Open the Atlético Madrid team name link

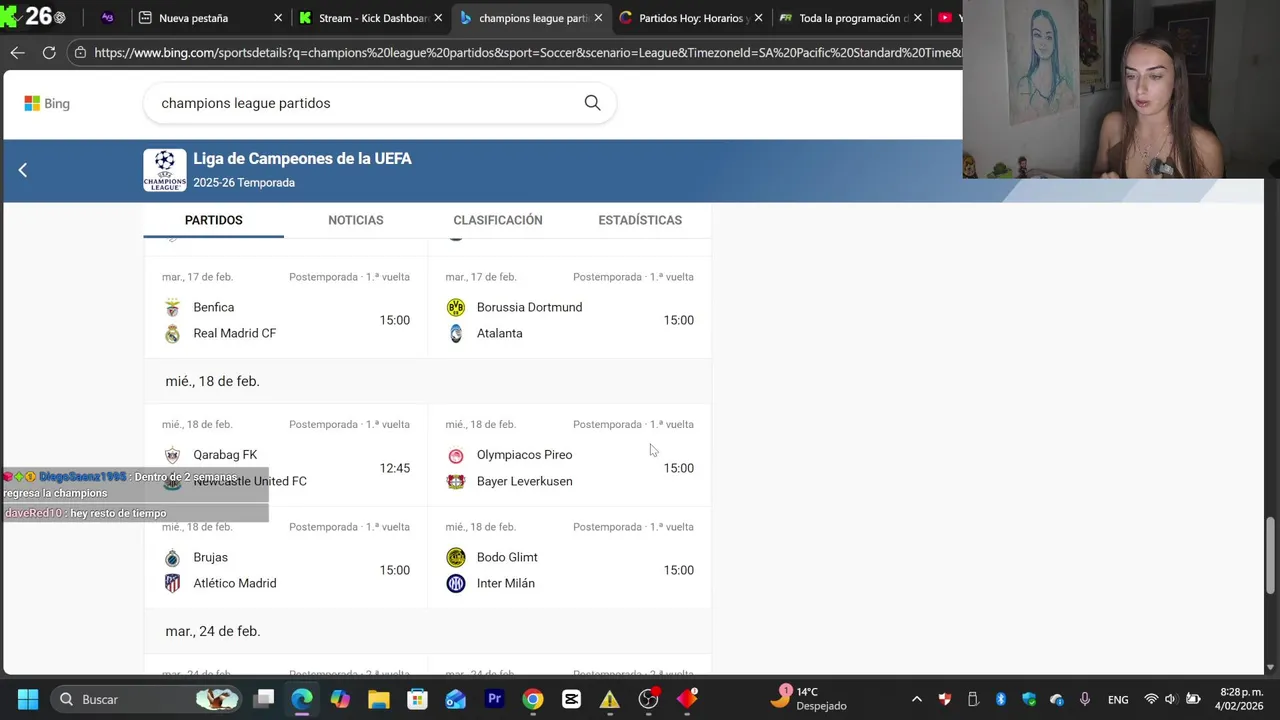(x=235, y=583)
